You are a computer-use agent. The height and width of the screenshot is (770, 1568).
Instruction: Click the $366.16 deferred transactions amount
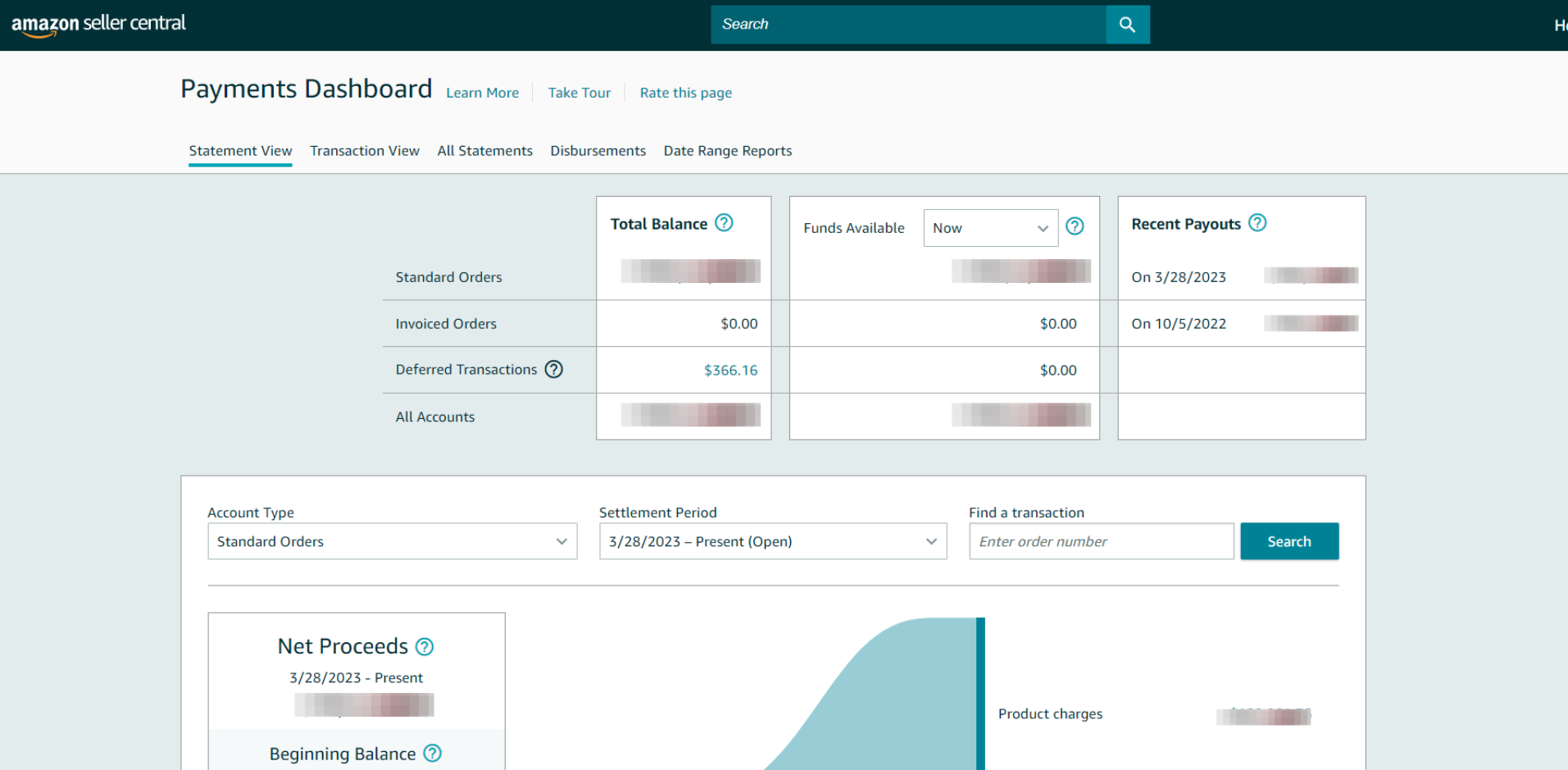click(730, 371)
